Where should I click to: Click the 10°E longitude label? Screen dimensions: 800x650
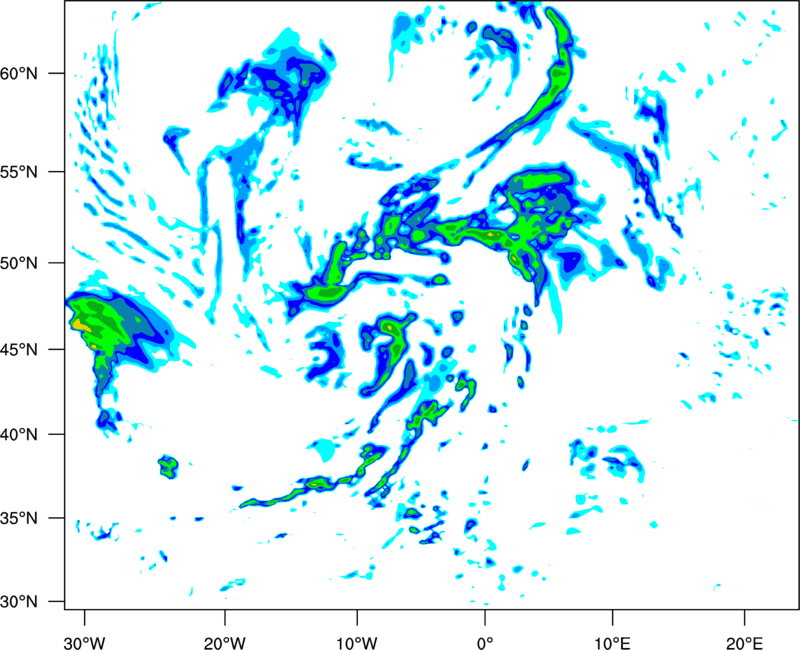(612, 643)
